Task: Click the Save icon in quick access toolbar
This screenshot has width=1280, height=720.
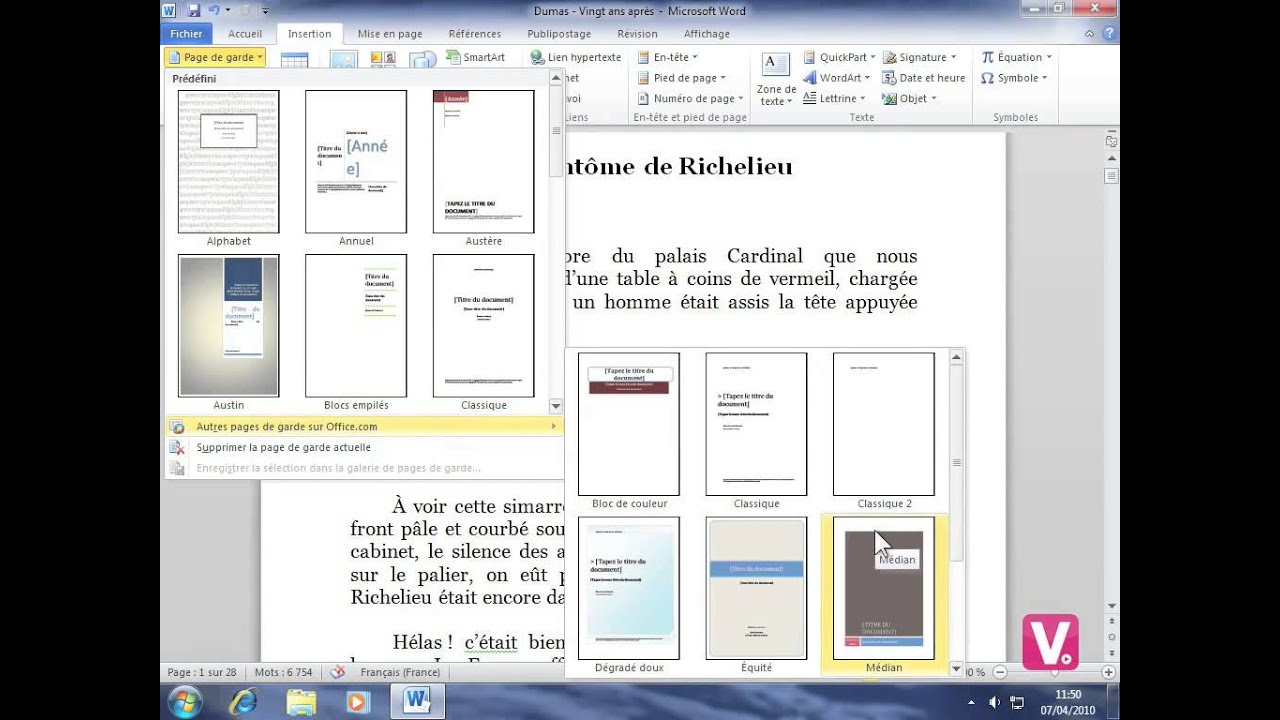Action: (193, 10)
